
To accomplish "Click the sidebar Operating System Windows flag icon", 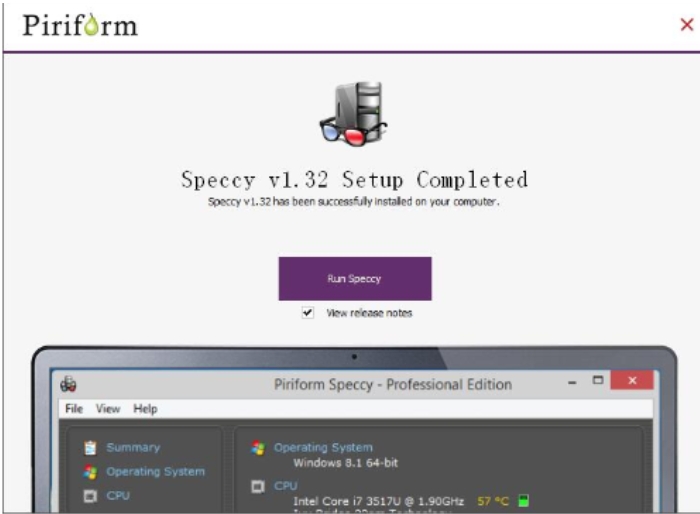I will coord(90,472).
